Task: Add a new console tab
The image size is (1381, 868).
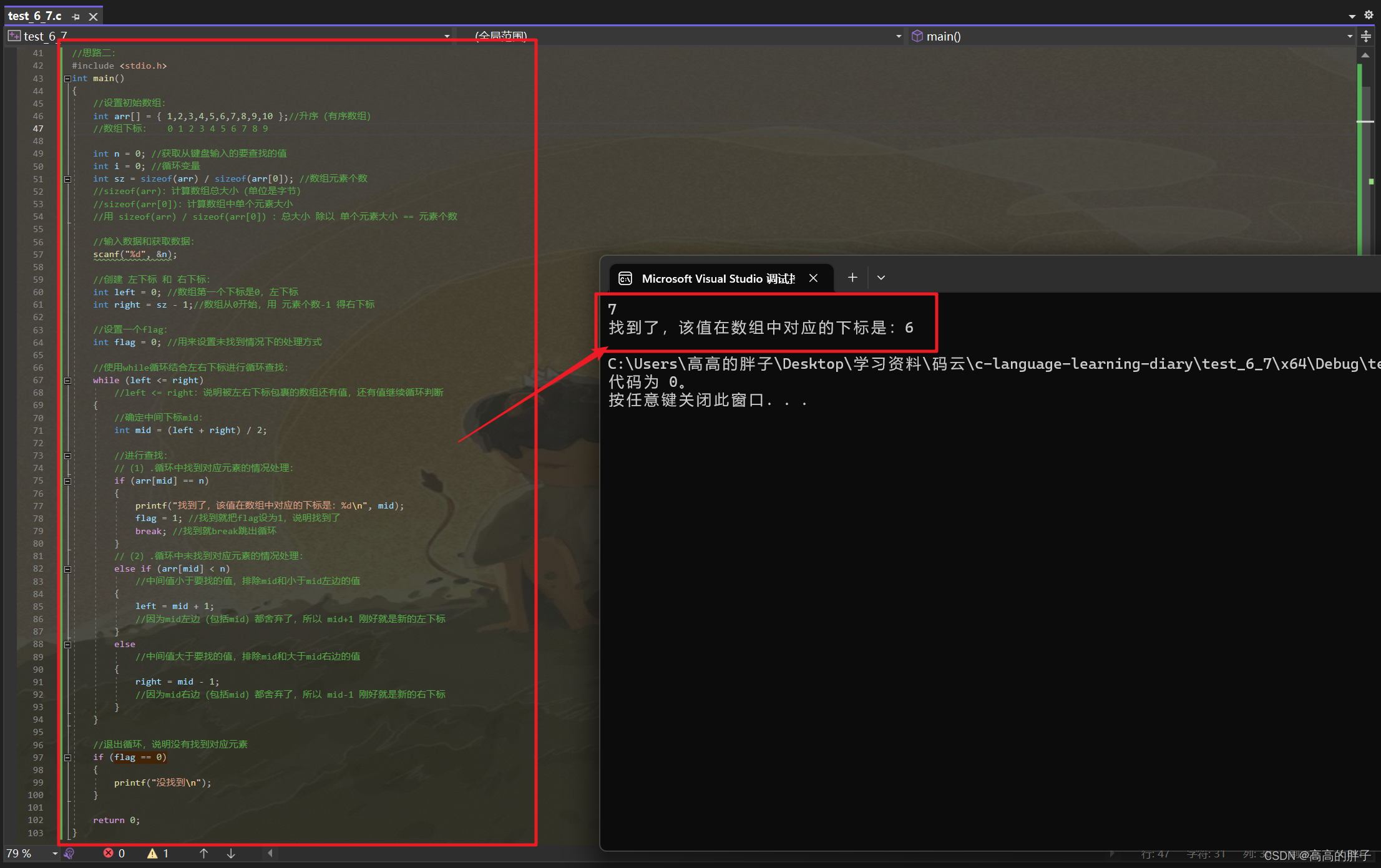Action: 852,278
